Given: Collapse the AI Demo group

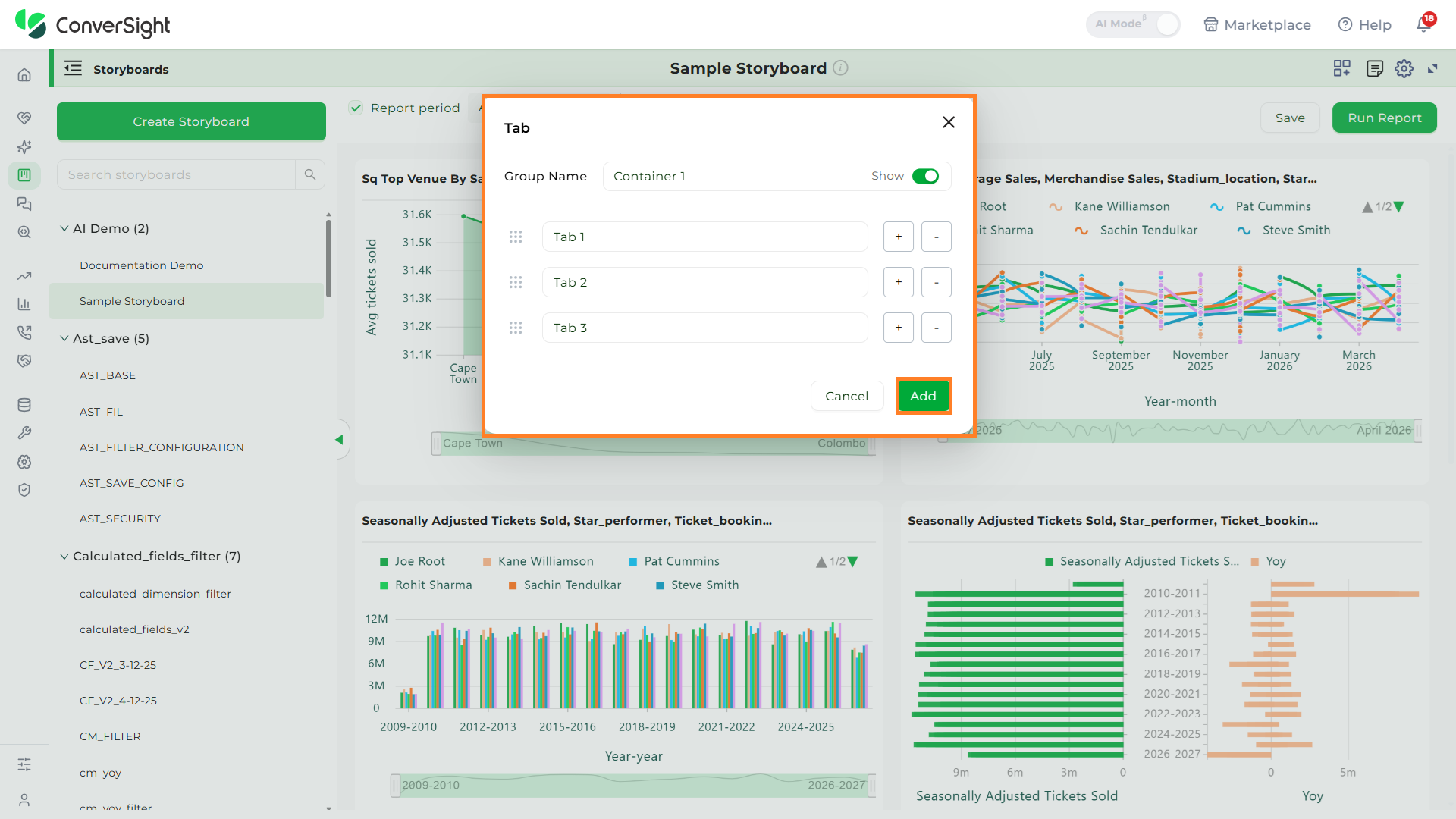Looking at the screenshot, I should pos(64,228).
